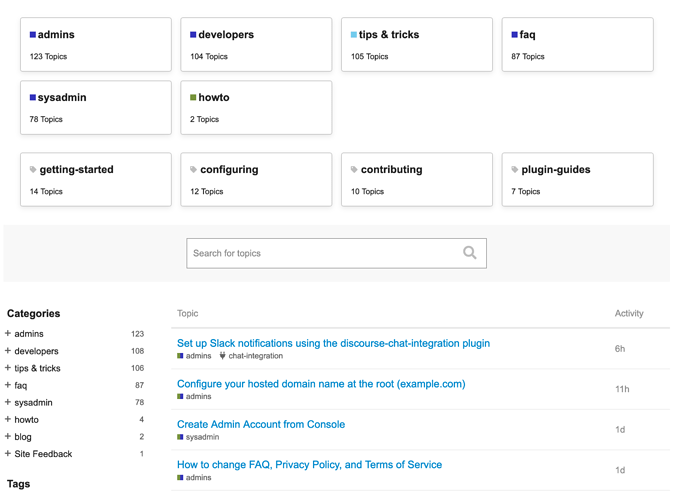The height and width of the screenshot is (500, 680).
Task: Select admins in the Categories list
Action: coord(29,334)
